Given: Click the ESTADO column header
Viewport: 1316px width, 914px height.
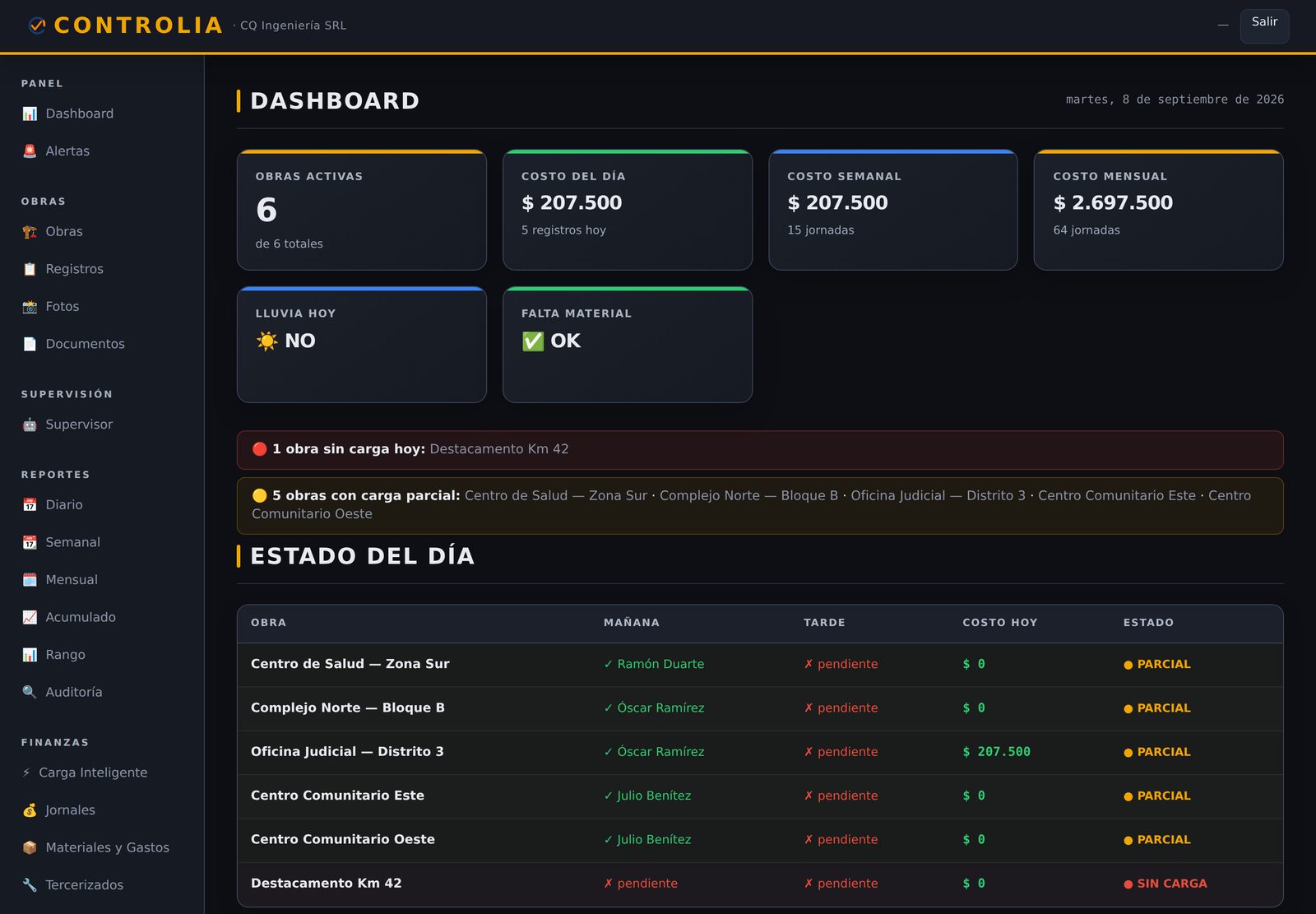Looking at the screenshot, I should click(x=1148, y=623).
